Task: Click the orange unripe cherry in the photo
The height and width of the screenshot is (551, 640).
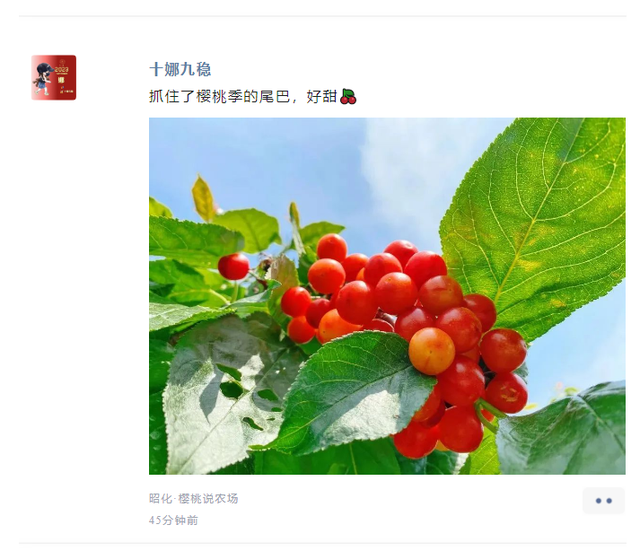Action: click(431, 351)
